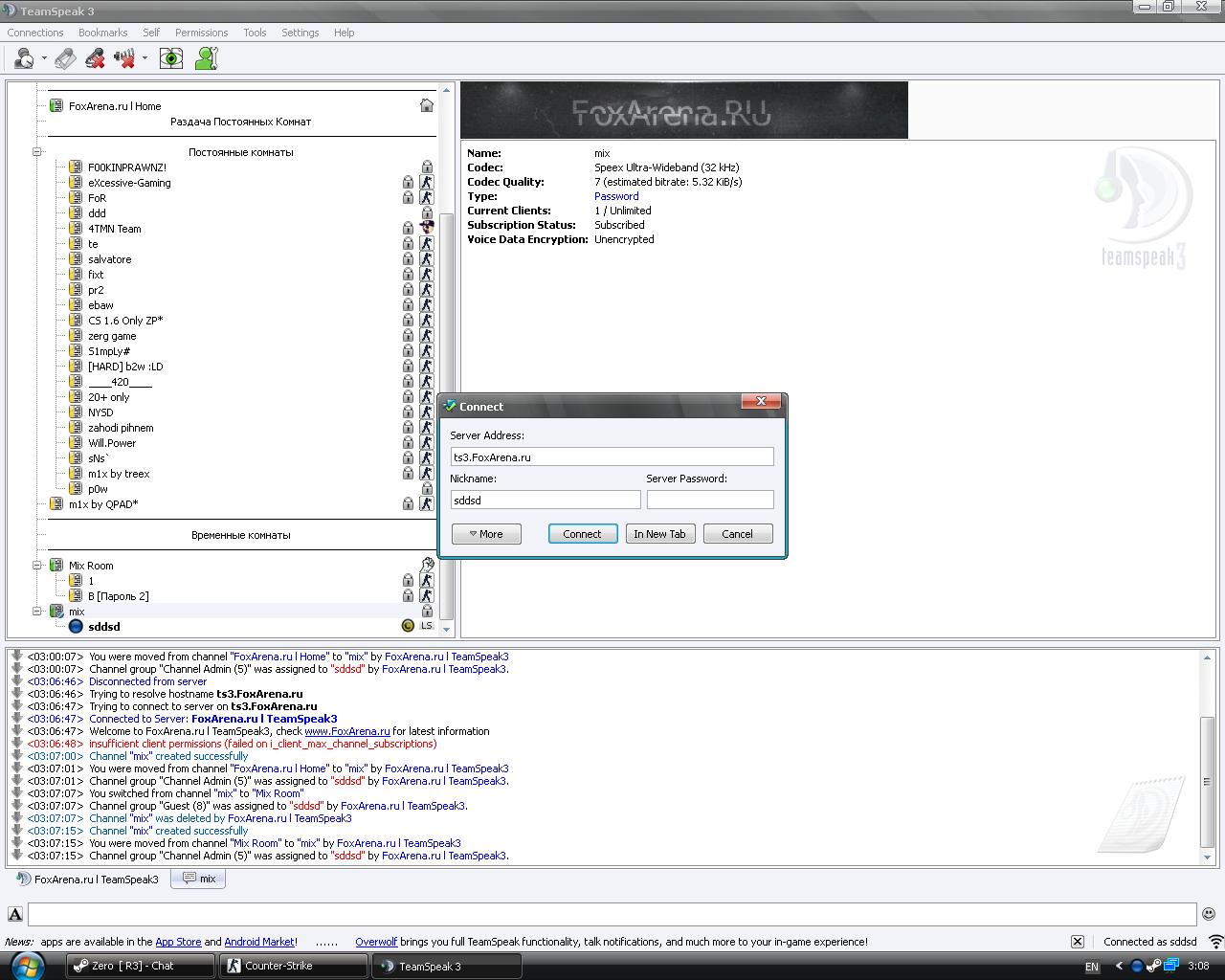1225x980 pixels.
Task: Switch to the FoxArena.ru | TeamSpeak3 chat tab
Action: (x=87, y=879)
